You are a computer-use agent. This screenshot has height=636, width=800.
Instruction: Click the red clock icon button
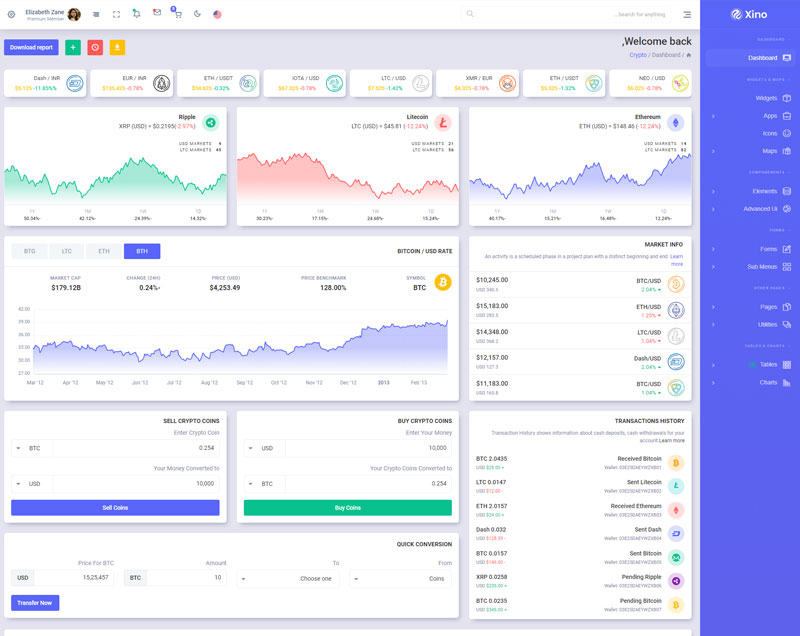(95, 47)
